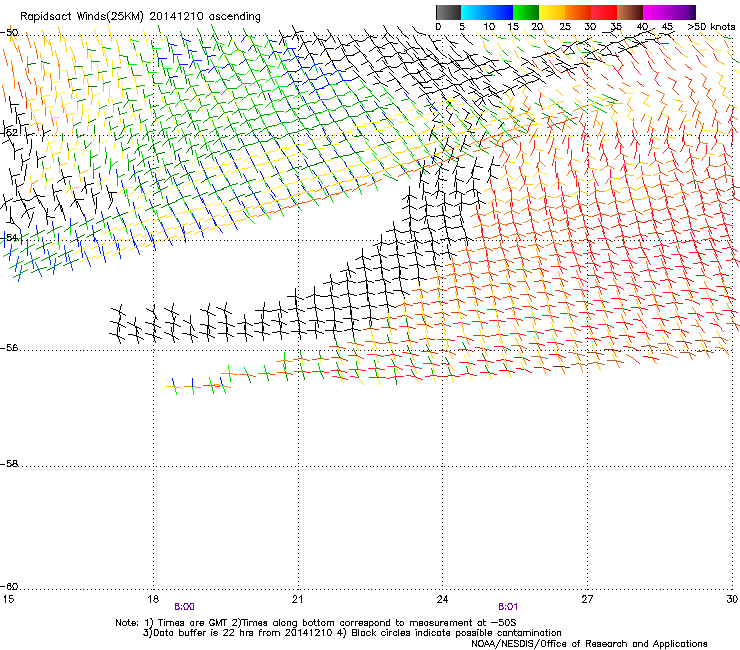Viewport: 740px width, 650px height.
Task: Click the 'Note: 1) Times are GMT' line
Action: [316, 623]
